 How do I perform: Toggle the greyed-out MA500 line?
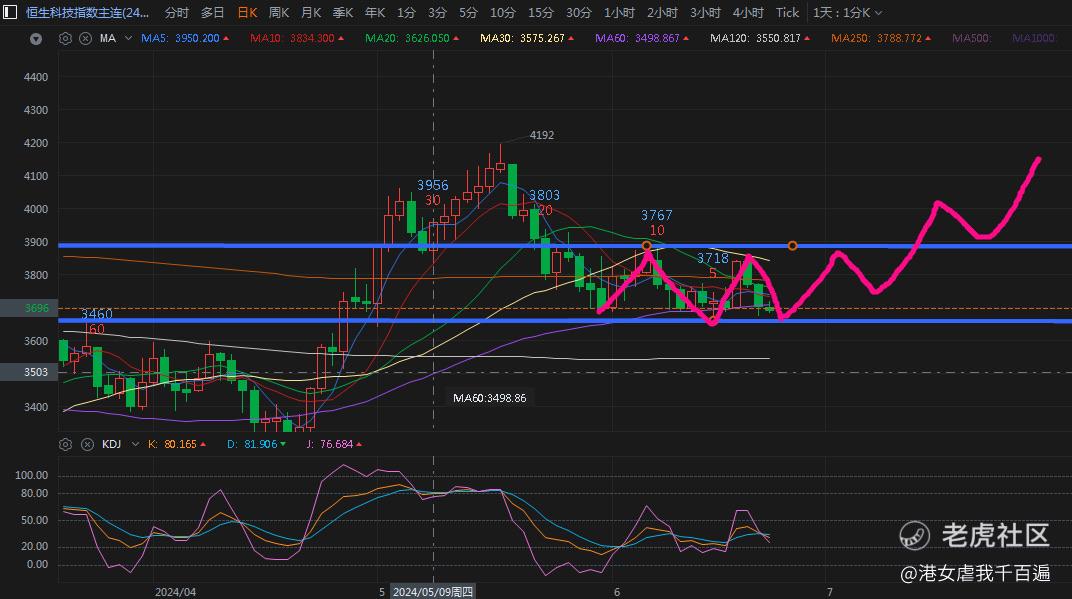[x=972, y=38]
